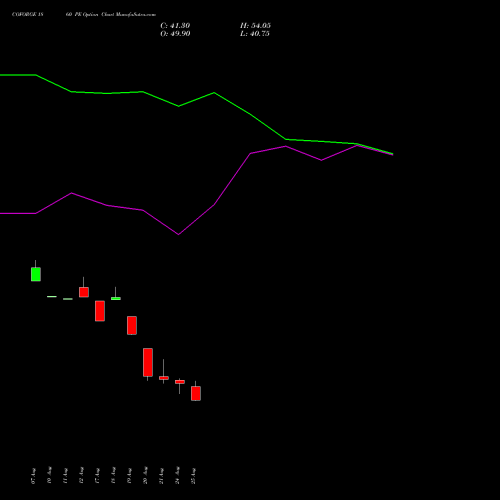This screenshot has height=500, width=500.
Task: Select the 07 Aug date axis label
Action: point(33,476)
